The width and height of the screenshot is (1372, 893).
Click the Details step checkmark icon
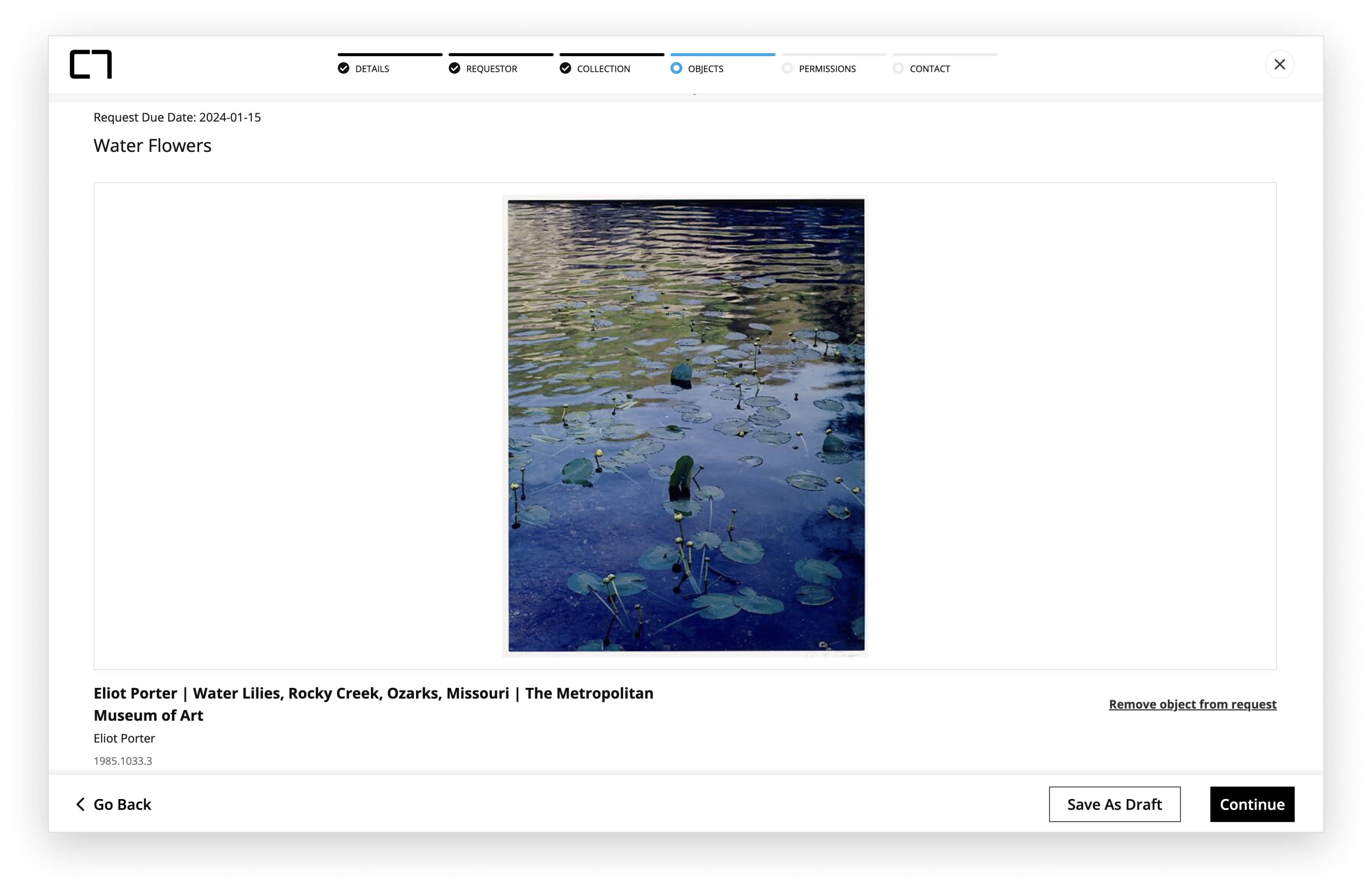[343, 69]
